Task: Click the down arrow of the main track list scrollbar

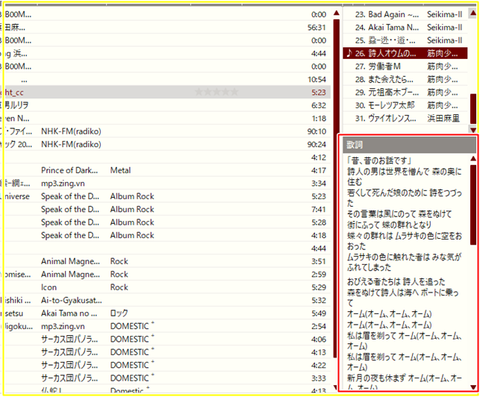Action: click(x=336, y=387)
